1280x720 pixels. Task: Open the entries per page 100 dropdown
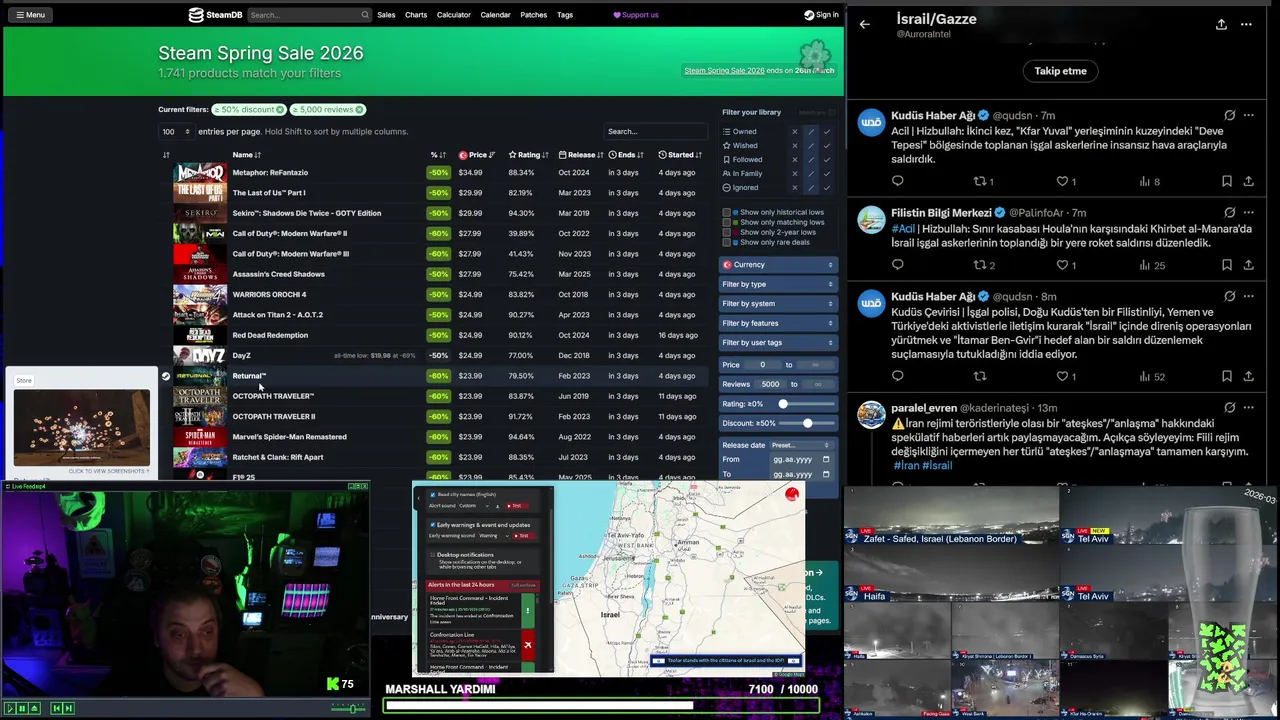174,131
